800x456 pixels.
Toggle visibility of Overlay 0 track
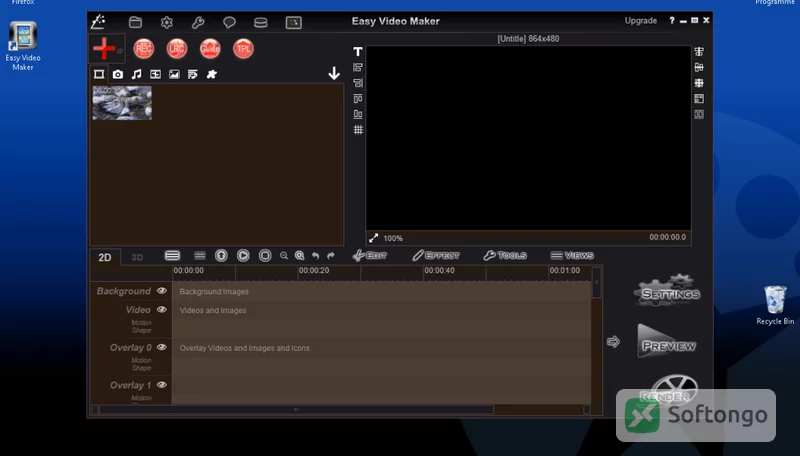coord(162,347)
